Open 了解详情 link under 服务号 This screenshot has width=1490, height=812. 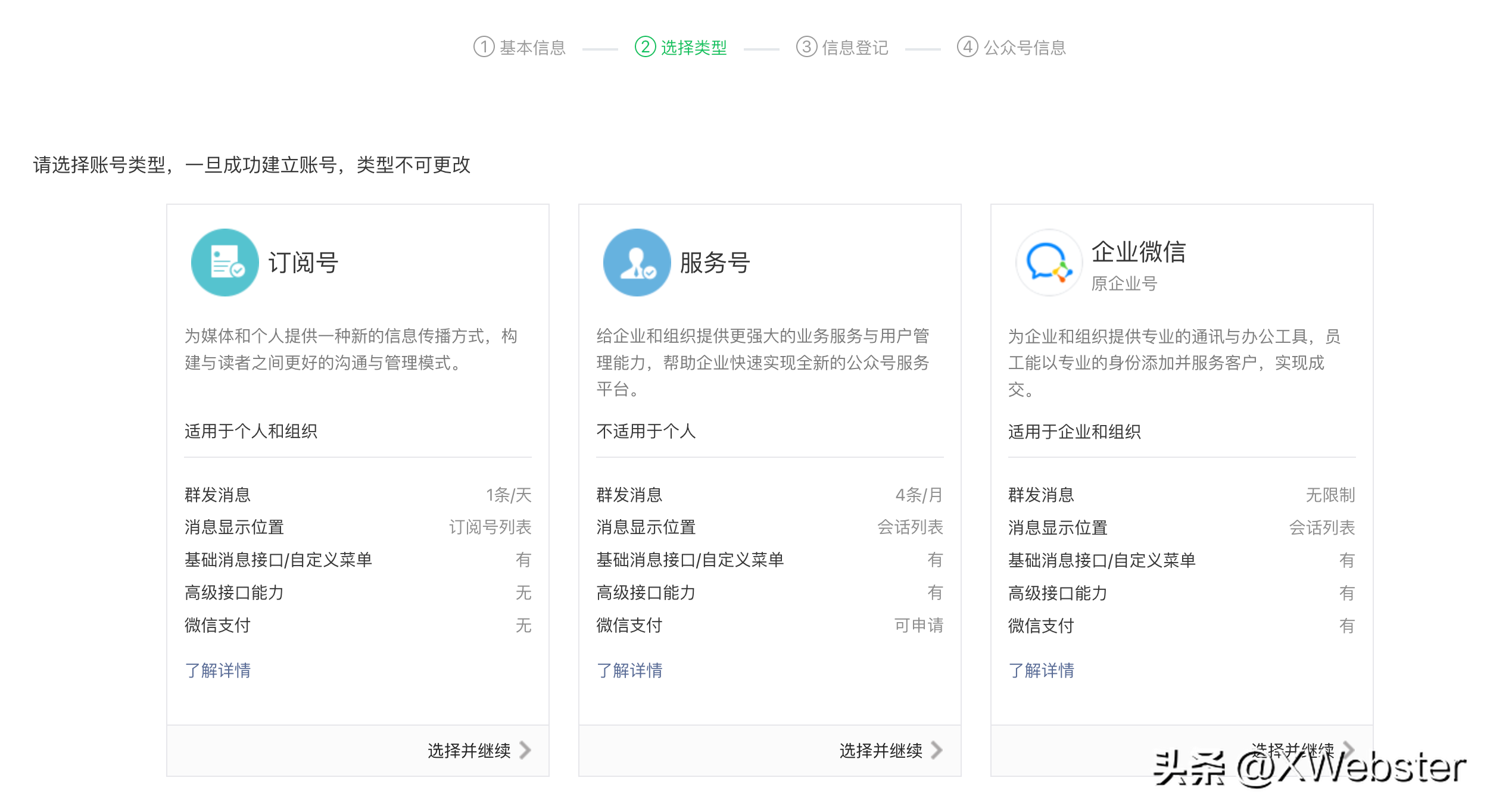pos(629,670)
